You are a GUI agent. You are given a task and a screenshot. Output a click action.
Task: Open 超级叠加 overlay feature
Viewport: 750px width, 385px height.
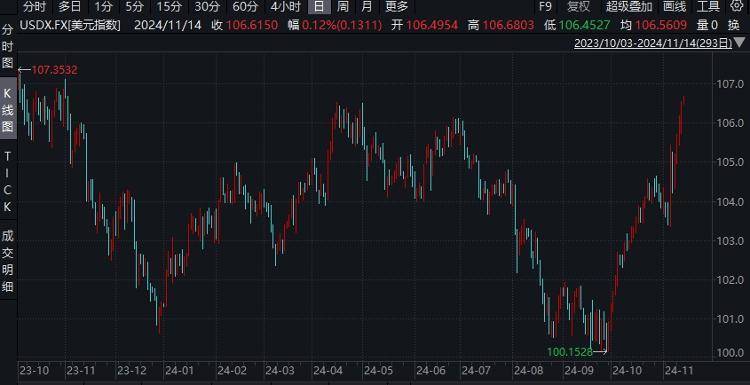(629, 7)
